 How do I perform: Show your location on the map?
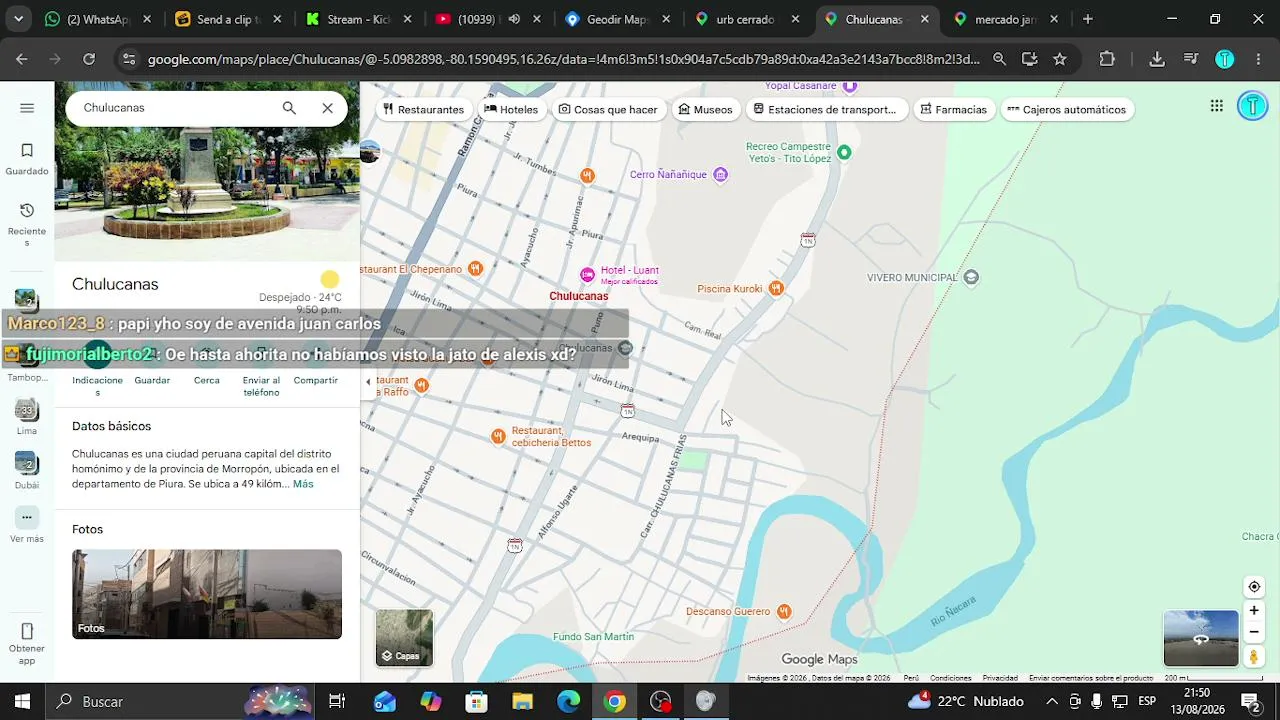click(1254, 587)
